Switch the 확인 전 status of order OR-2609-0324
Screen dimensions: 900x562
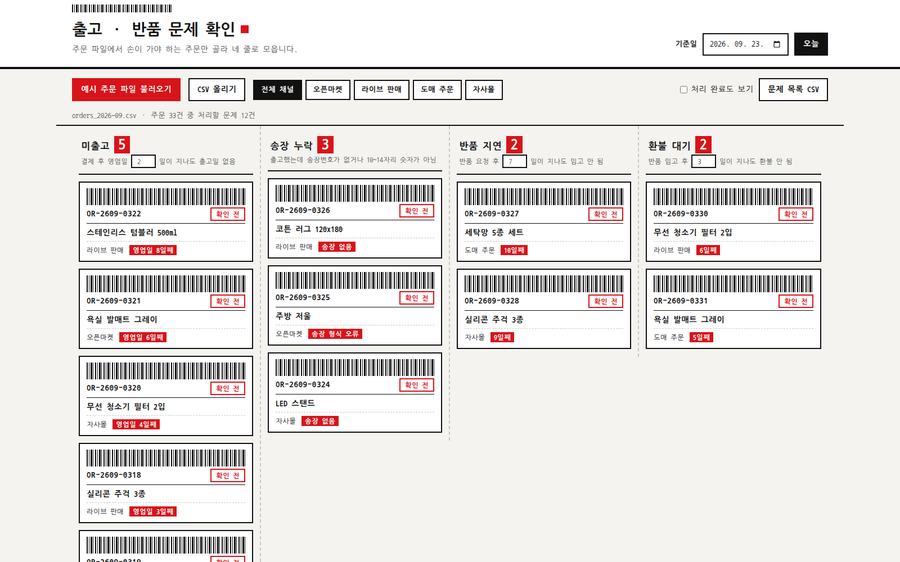417,385
